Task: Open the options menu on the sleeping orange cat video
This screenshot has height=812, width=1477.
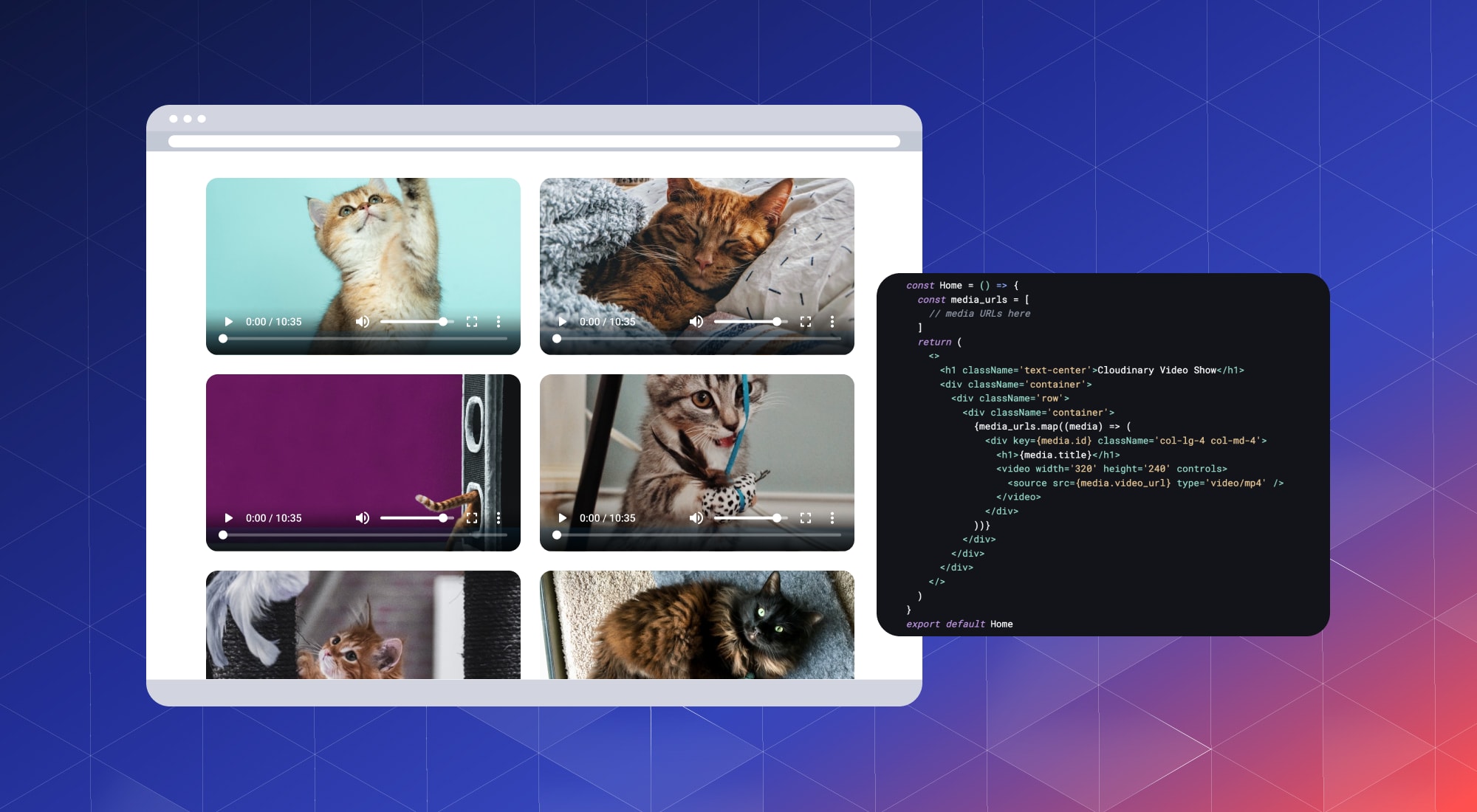Action: point(833,322)
